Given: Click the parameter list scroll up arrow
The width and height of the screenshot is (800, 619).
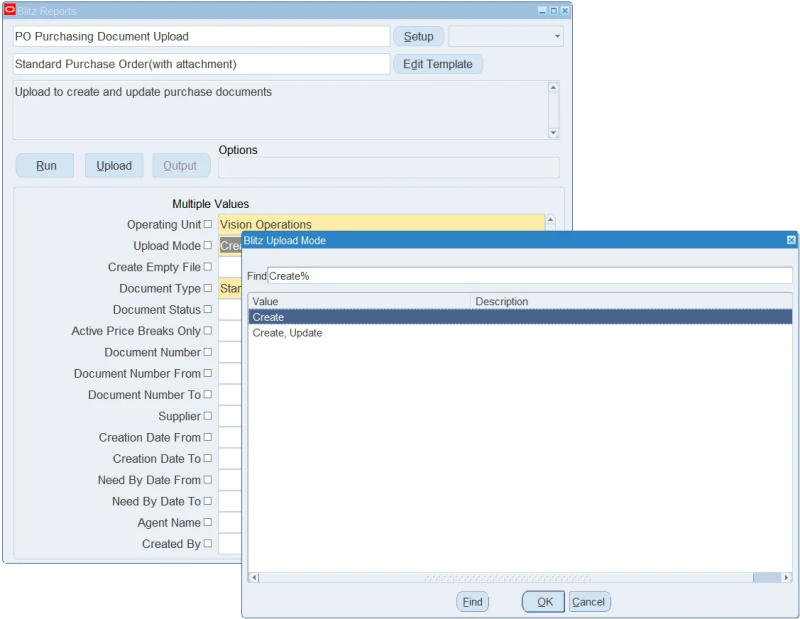Looking at the screenshot, I should (550, 220).
